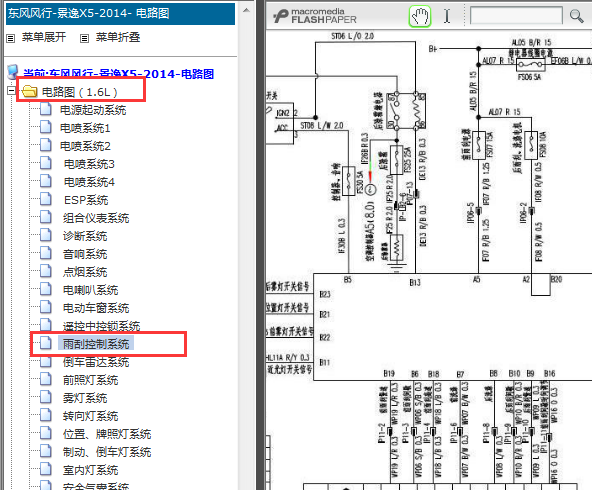Click the 东风风行-景逸X5-2014- 电路图 title bar
Viewport: 592px width, 490px height.
pos(120,14)
